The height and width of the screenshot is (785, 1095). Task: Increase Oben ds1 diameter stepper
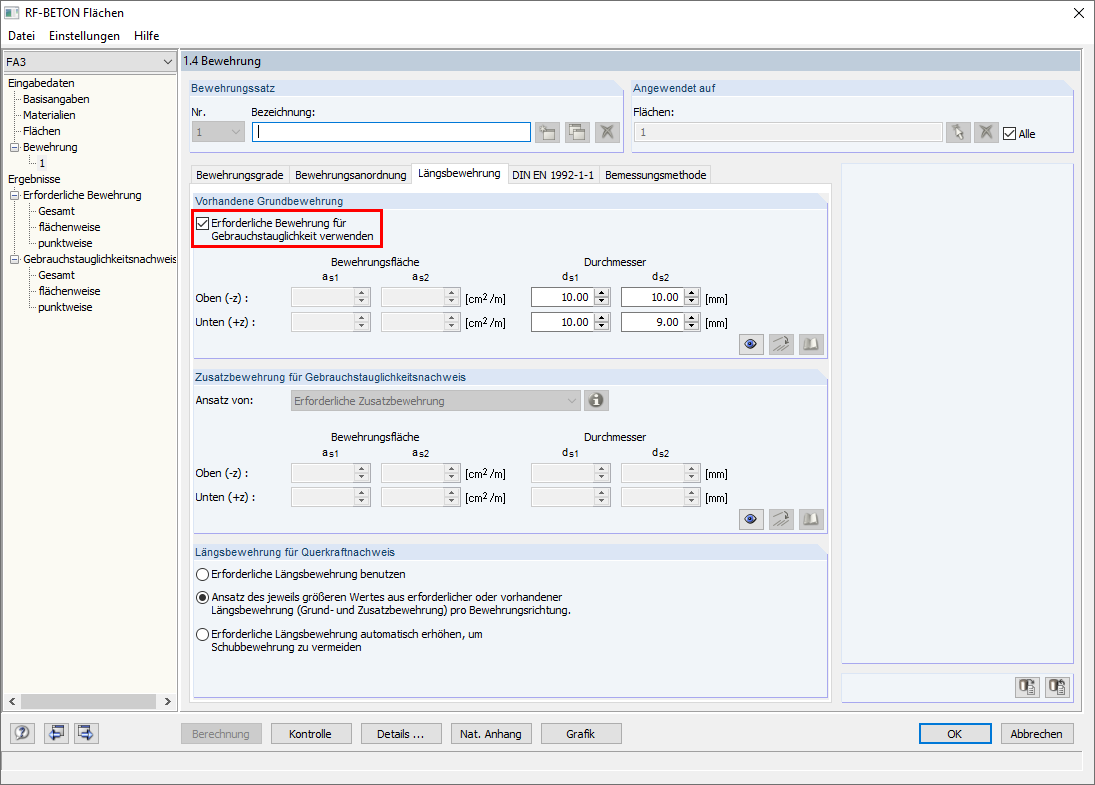tap(602, 293)
